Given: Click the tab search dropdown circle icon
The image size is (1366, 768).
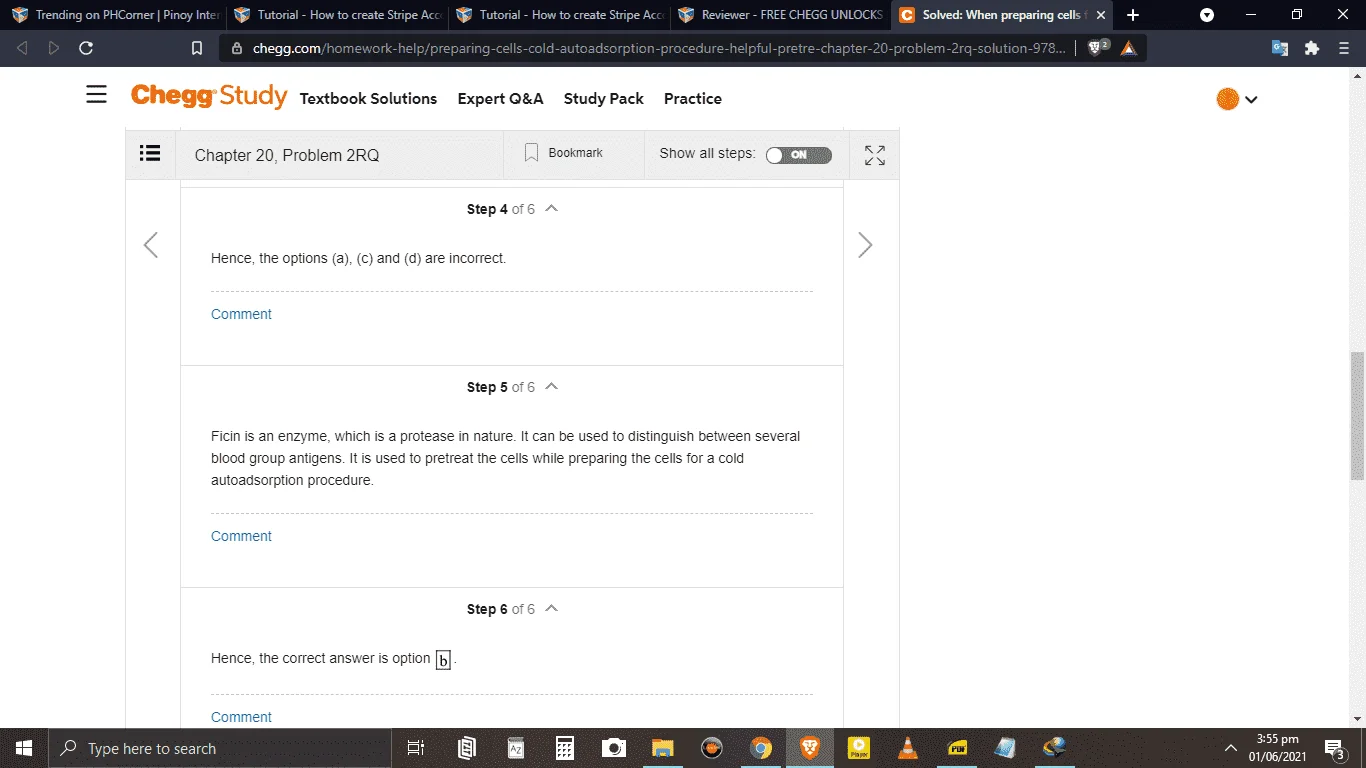Looking at the screenshot, I should pos(1207,15).
